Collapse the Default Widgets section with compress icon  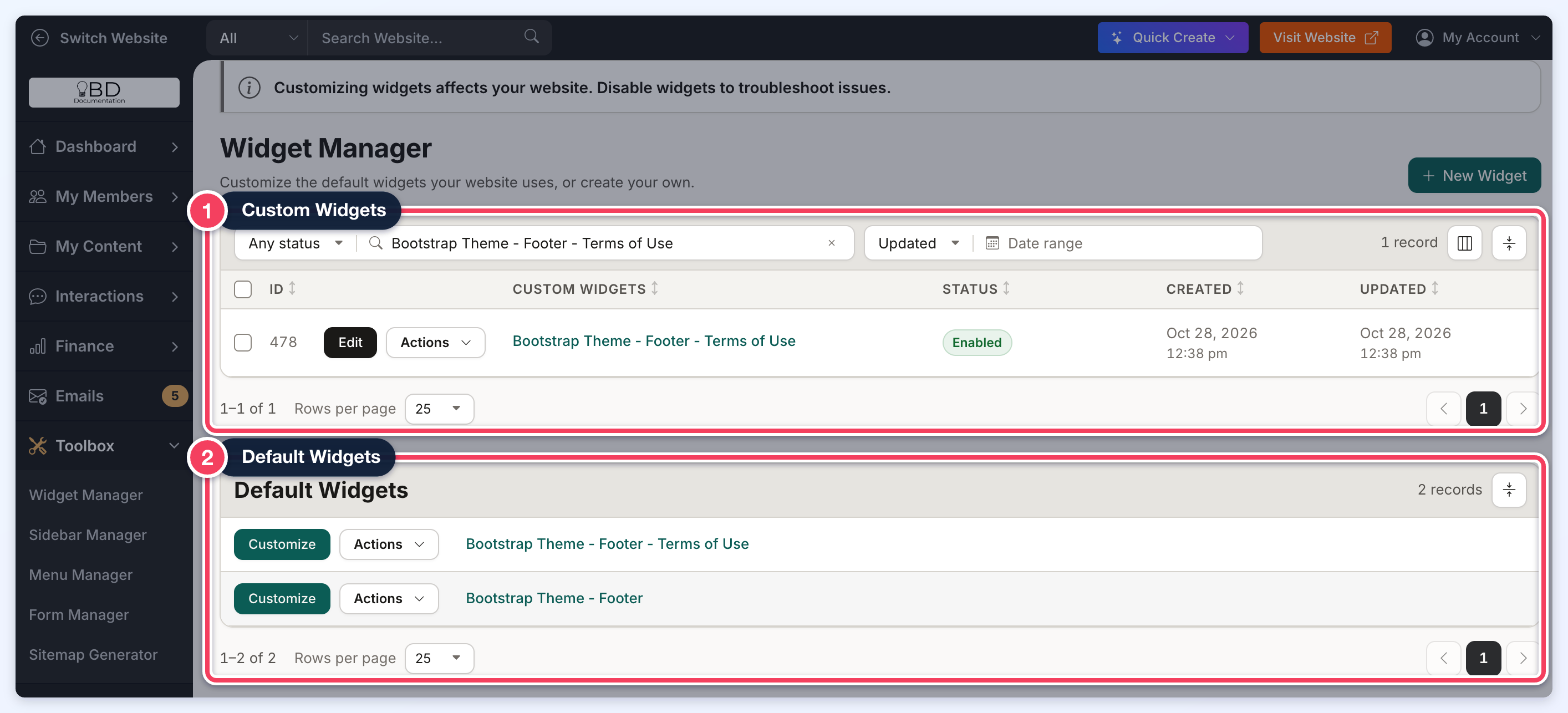(1509, 490)
